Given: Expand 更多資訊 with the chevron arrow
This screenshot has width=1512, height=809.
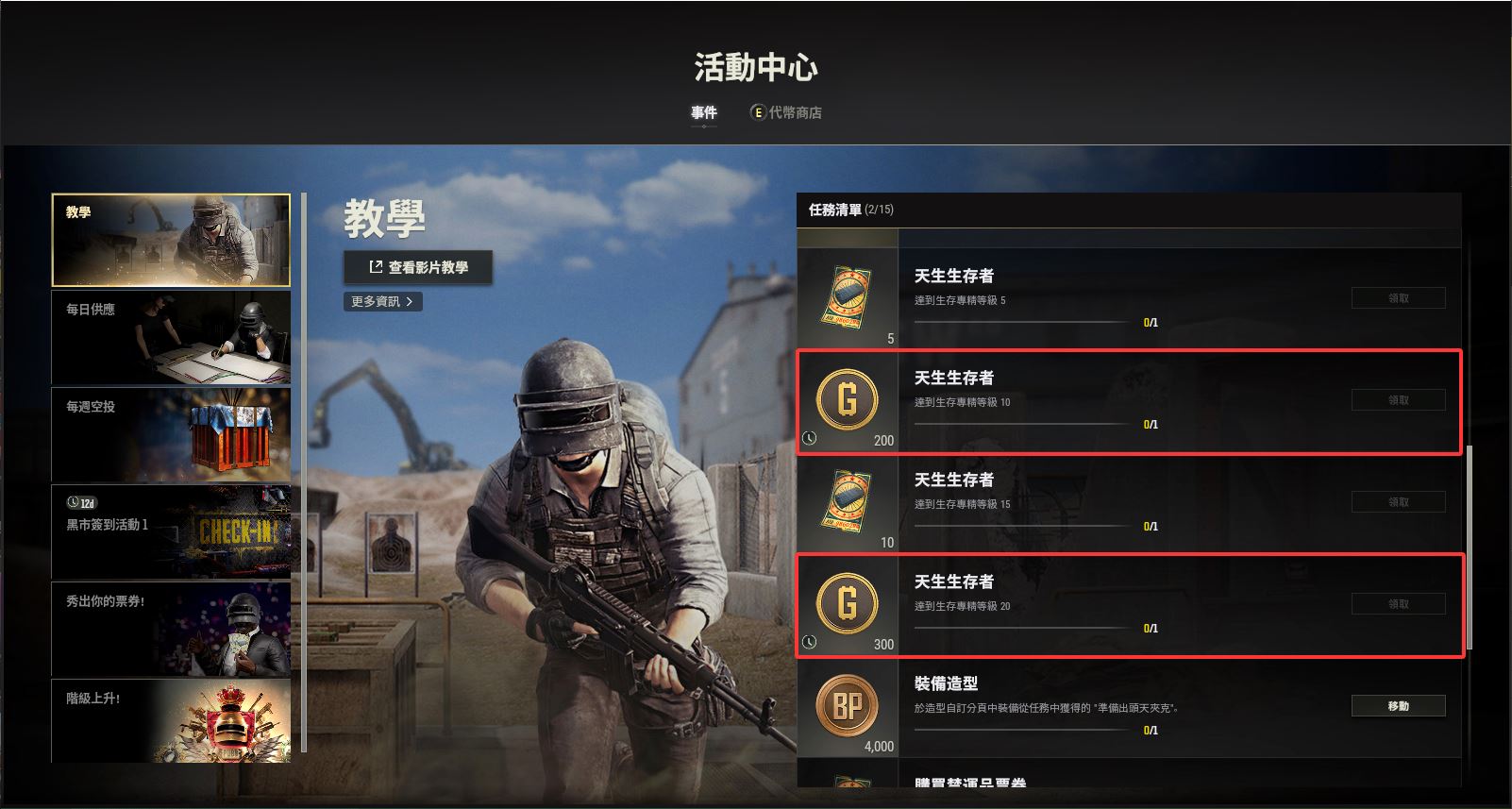Looking at the screenshot, I should 382,301.
